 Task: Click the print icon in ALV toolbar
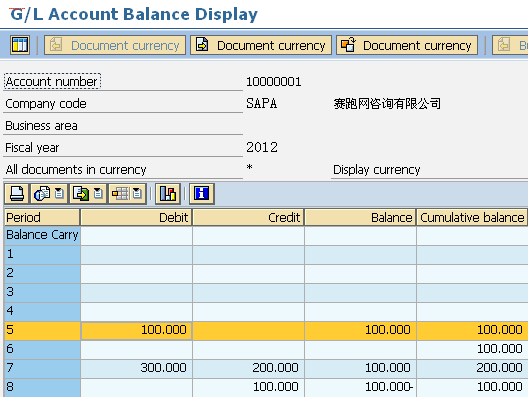[x=16, y=194]
